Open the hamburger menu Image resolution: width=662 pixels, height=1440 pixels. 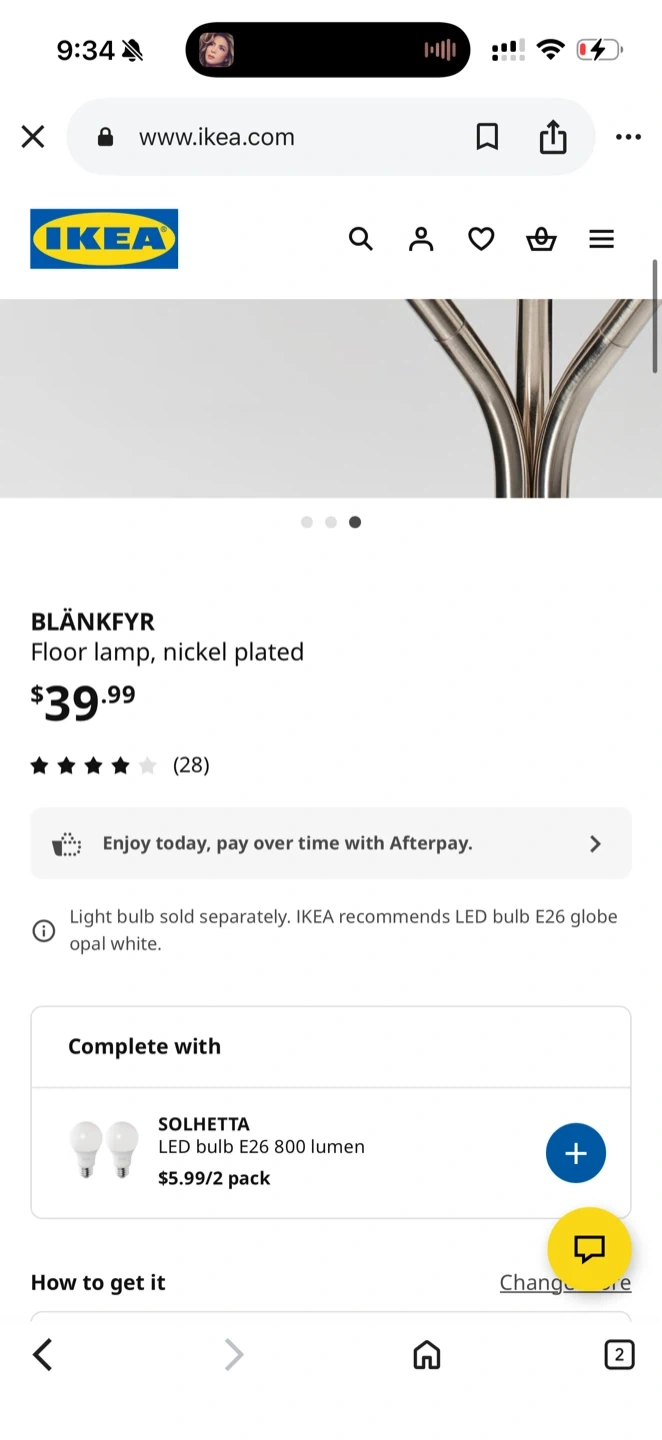(601, 239)
